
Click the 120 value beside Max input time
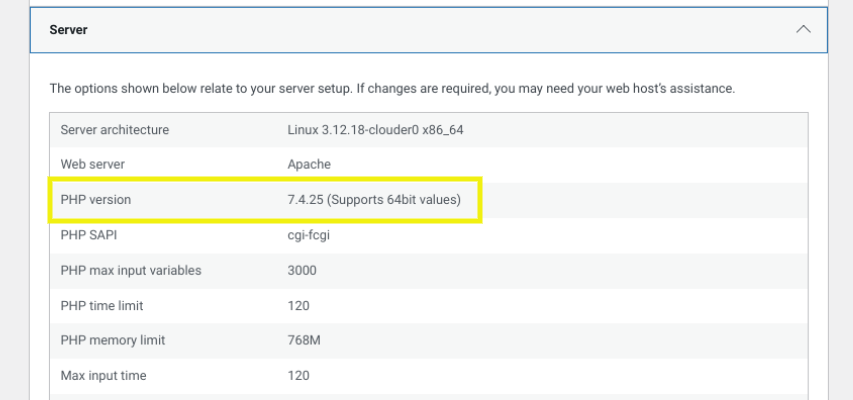[x=298, y=375]
